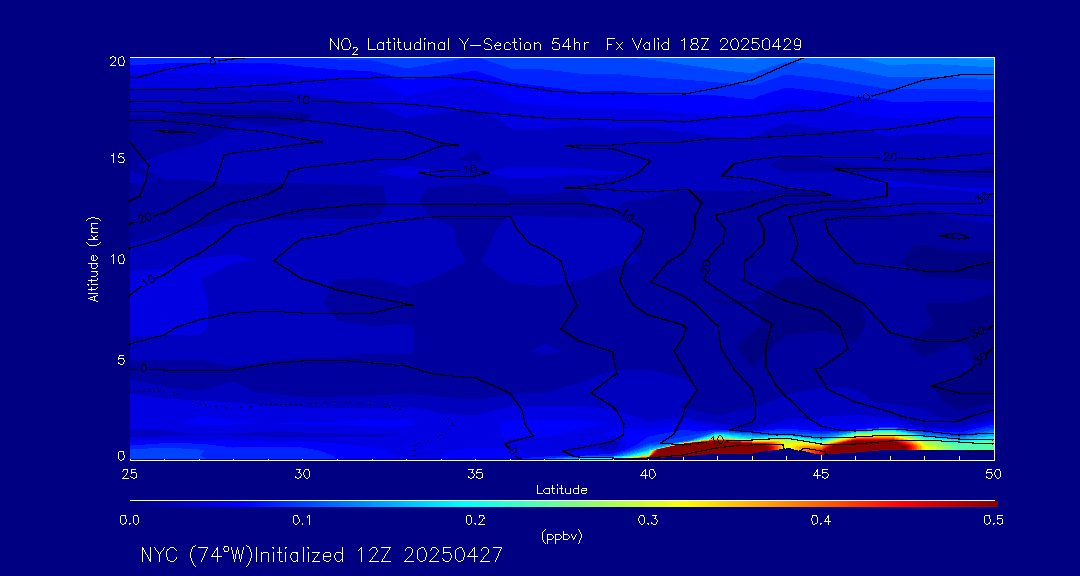Click latitude axis tick label "35"
The width and height of the screenshot is (1080, 576).
pos(475,474)
